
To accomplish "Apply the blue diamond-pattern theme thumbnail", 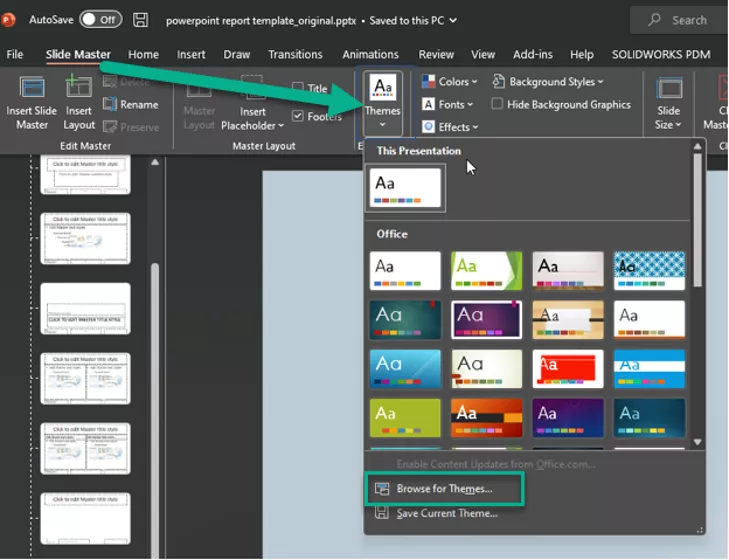I will click(649, 271).
